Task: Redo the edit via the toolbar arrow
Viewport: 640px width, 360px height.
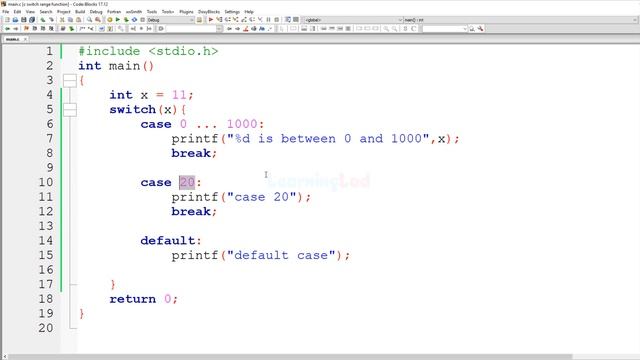Action: (51, 20)
